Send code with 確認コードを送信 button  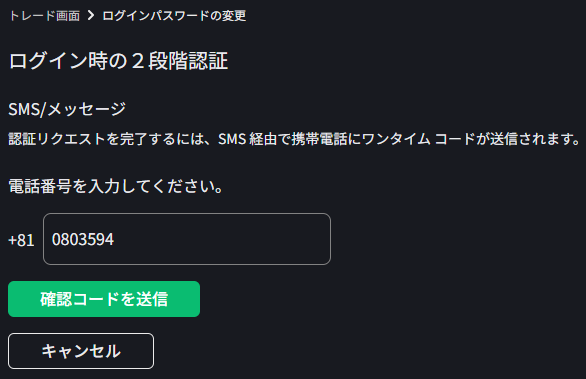[x=104, y=299]
